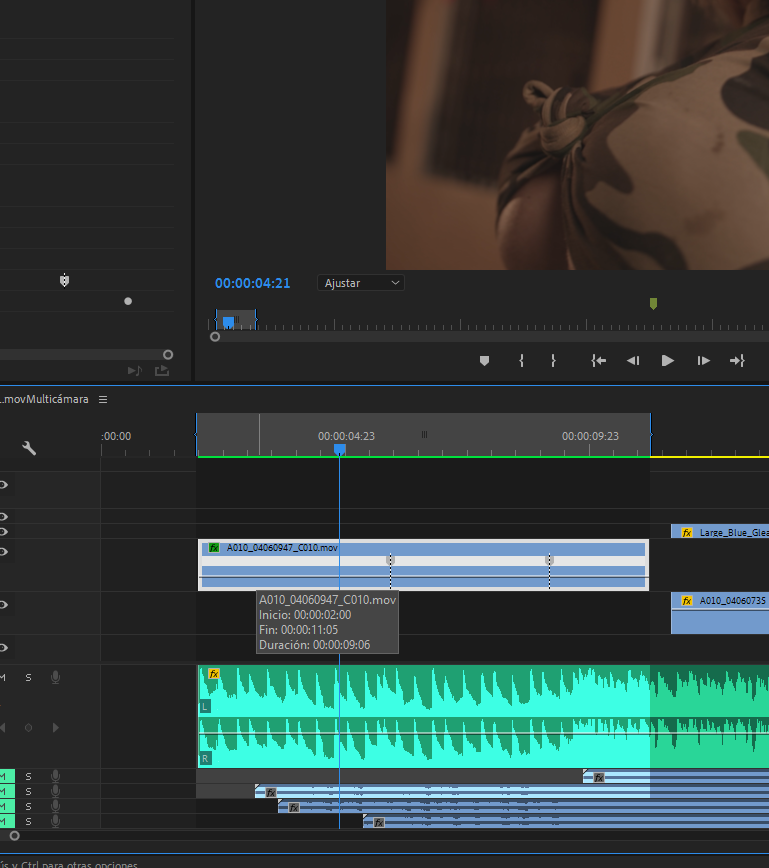Solo audio track directly below waveform track
The image size is (769, 868).
28,776
